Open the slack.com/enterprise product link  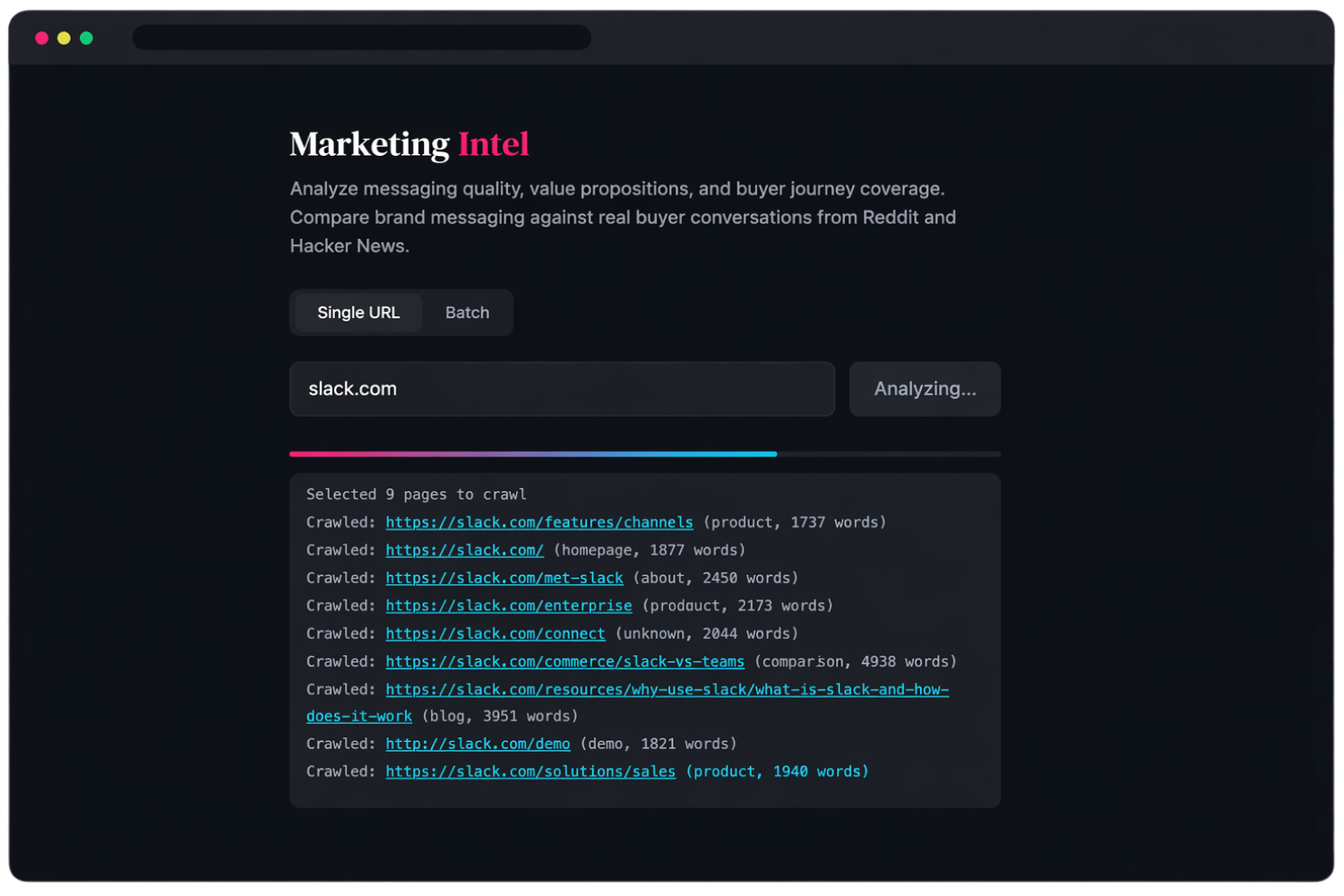508,605
